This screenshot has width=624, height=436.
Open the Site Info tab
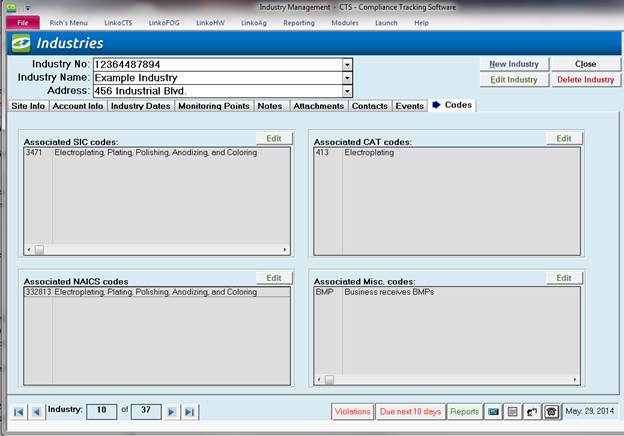click(27, 105)
